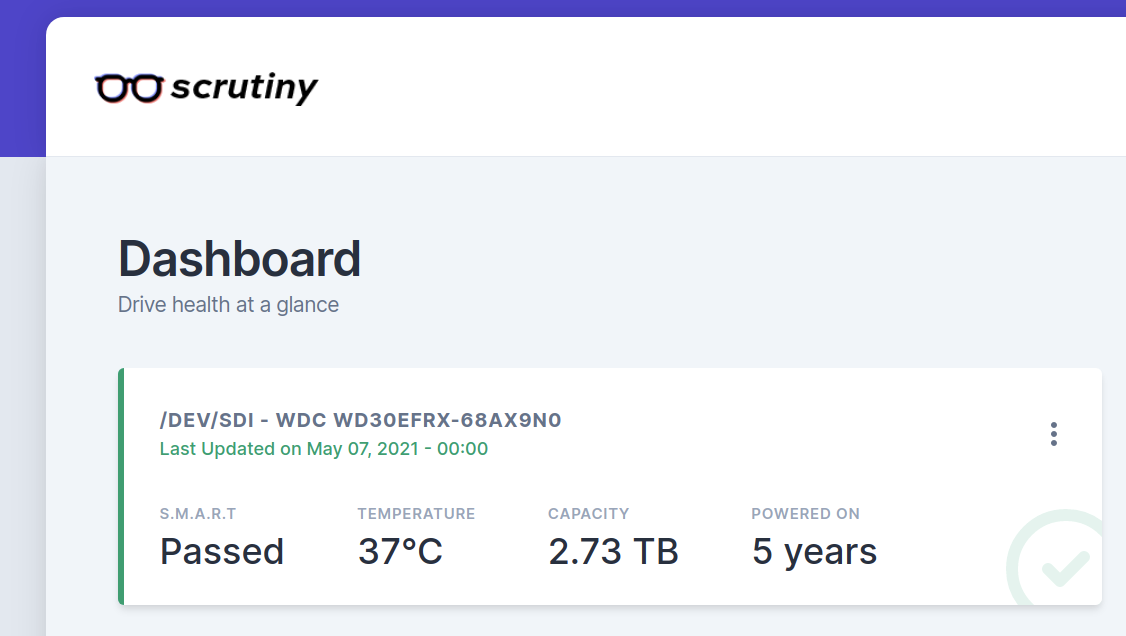The height and width of the screenshot is (636, 1126).
Task: Click the green checkmark status icon
Action: pyautogui.click(x=1064, y=567)
